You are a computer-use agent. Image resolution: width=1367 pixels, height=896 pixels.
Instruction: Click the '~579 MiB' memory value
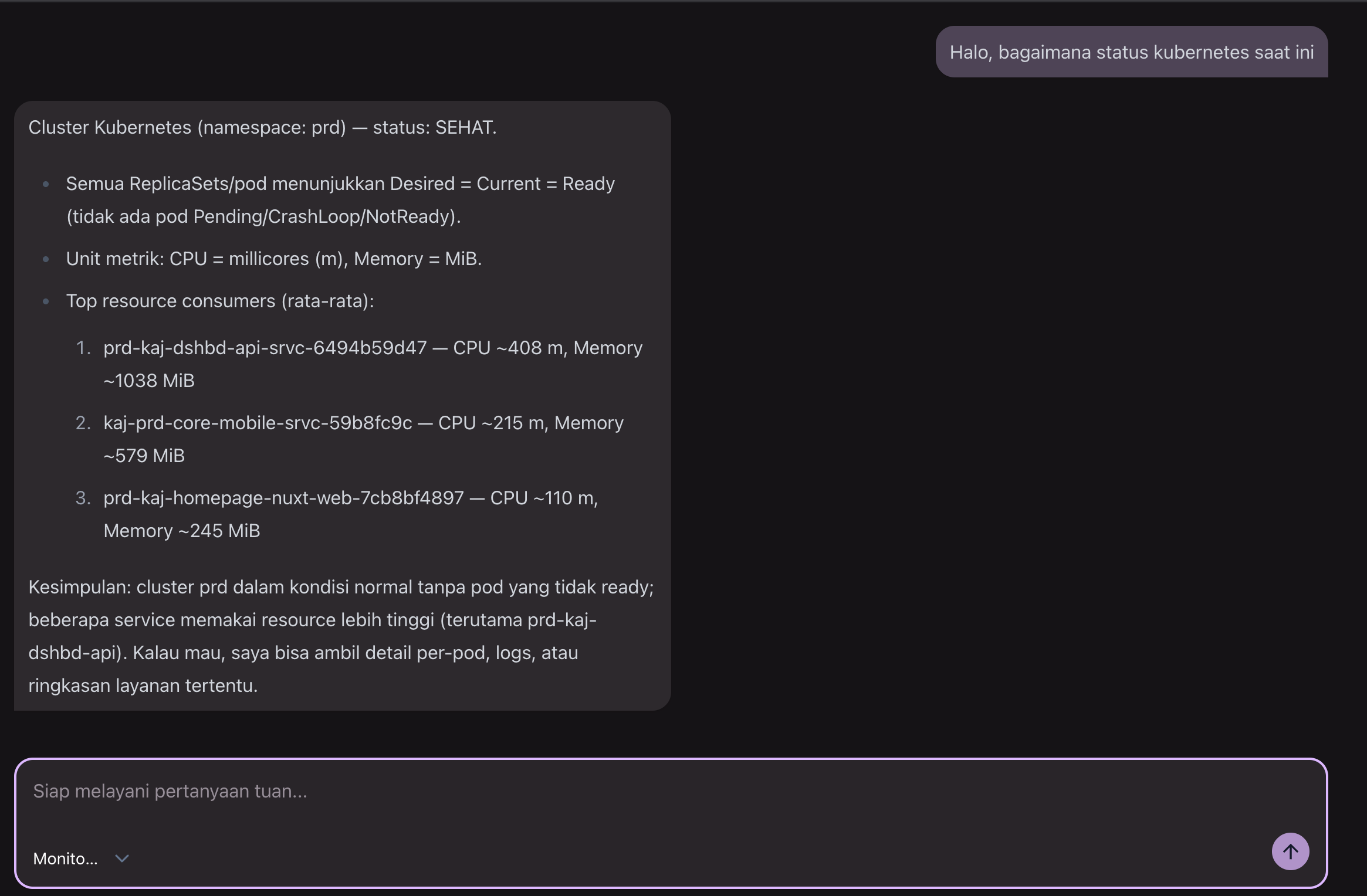(x=144, y=456)
